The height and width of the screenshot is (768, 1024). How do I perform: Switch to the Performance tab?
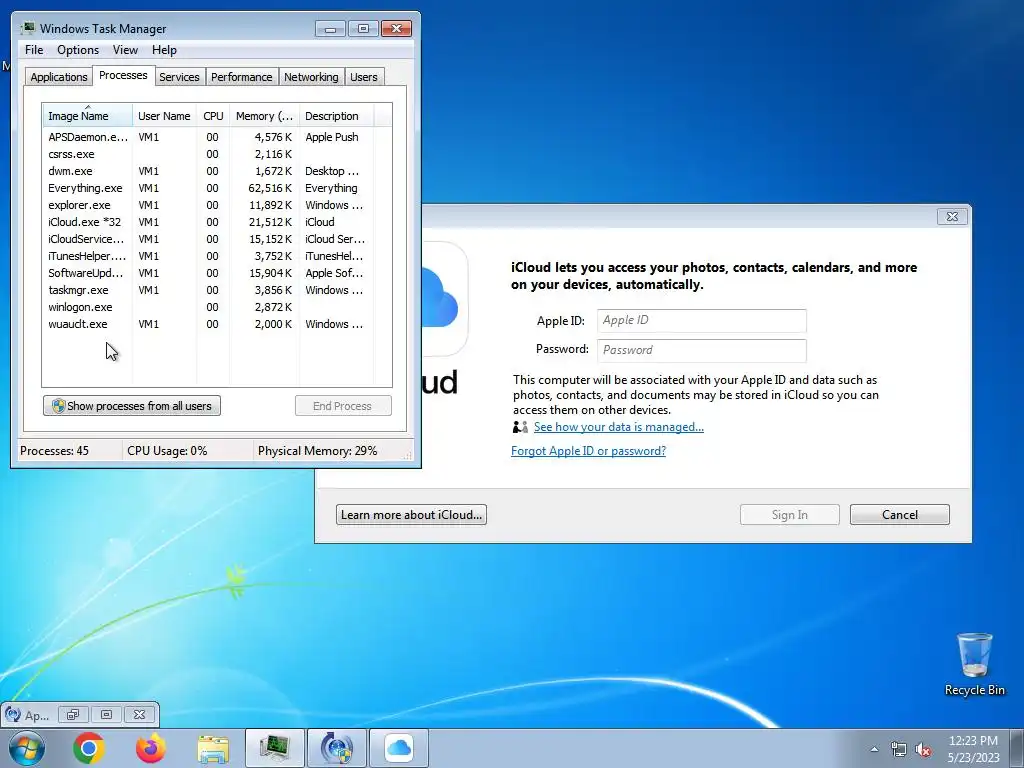242,77
